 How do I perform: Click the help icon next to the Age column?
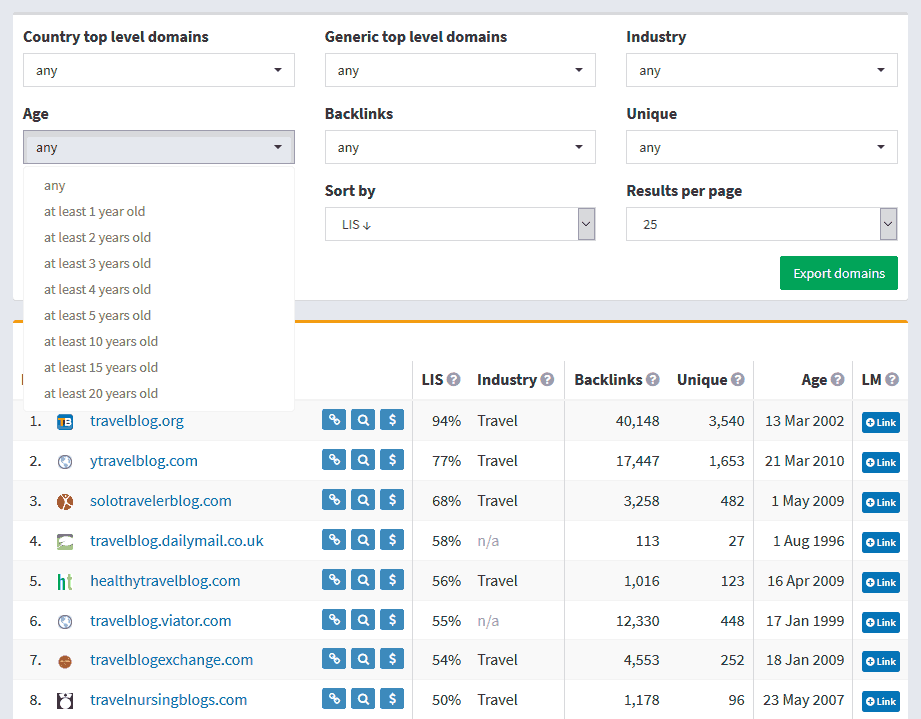tap(837, 379)
